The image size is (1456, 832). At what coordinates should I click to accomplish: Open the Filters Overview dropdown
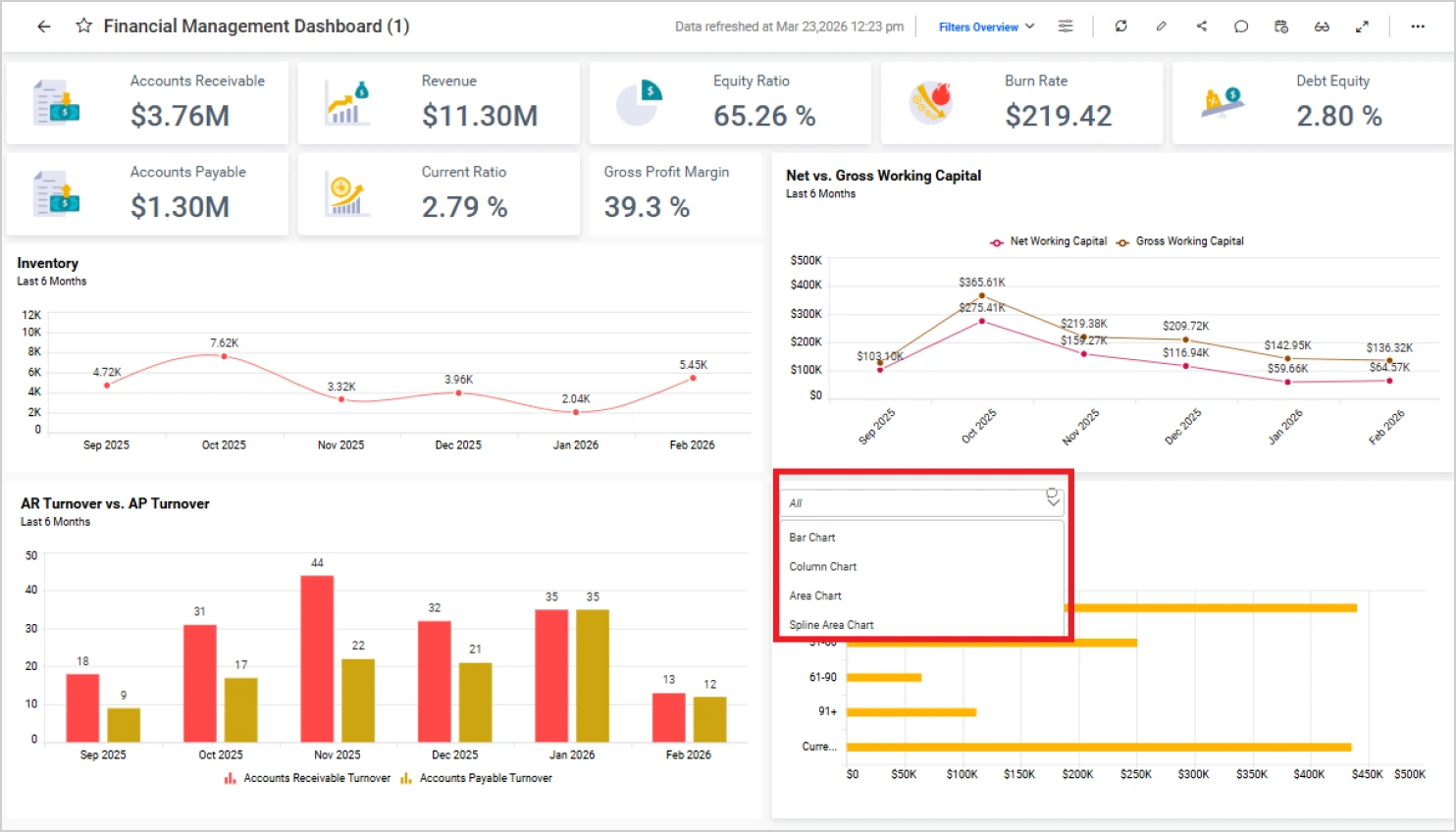[986, 26]
